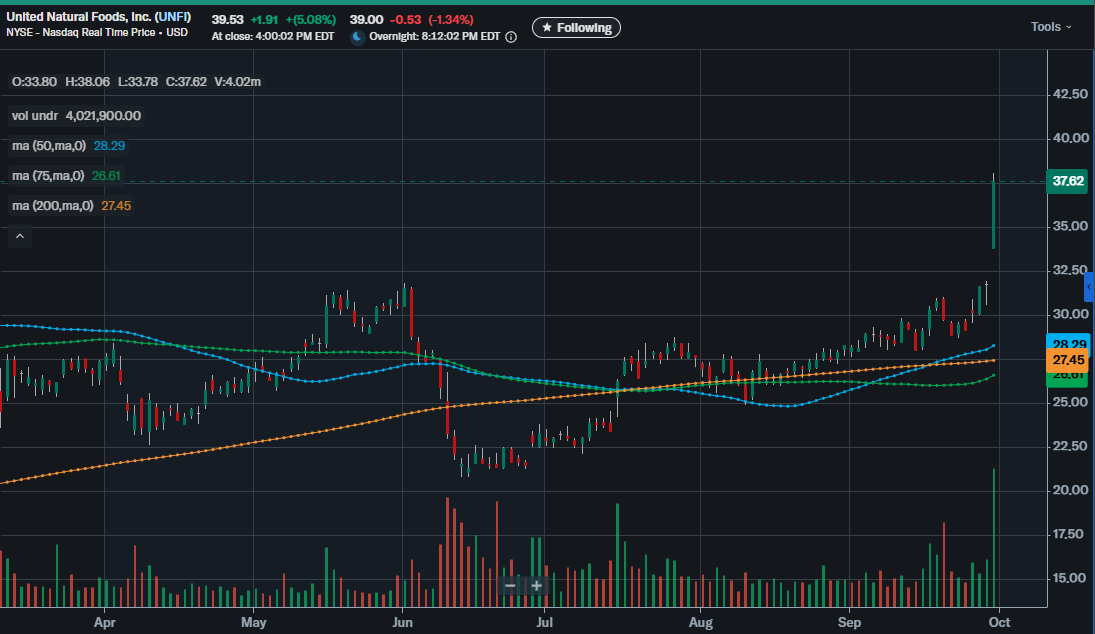Click the overnight moon icon
Screen dimensions: 1095x634
358,37
